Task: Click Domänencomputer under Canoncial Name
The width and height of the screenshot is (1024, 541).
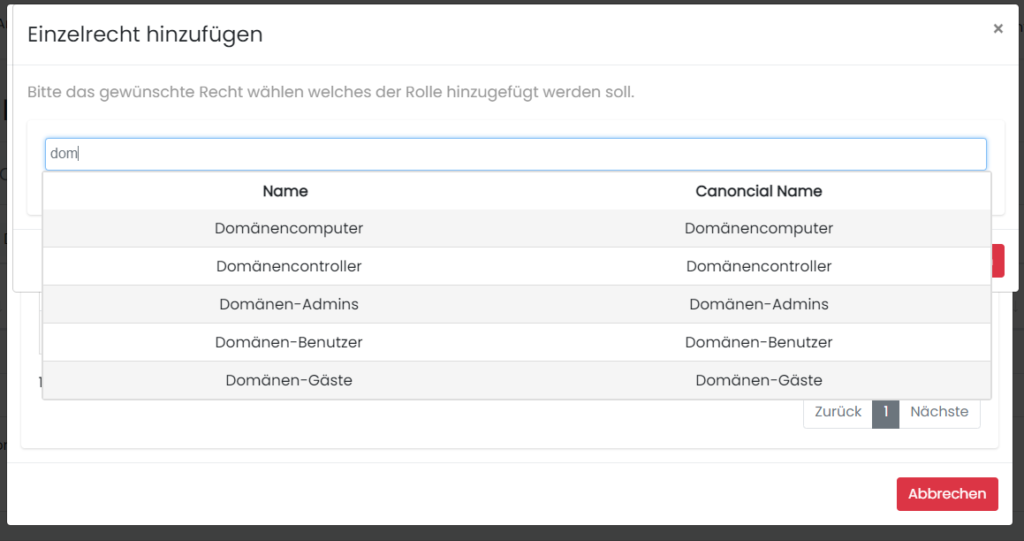Action: (x=758, y=228)
